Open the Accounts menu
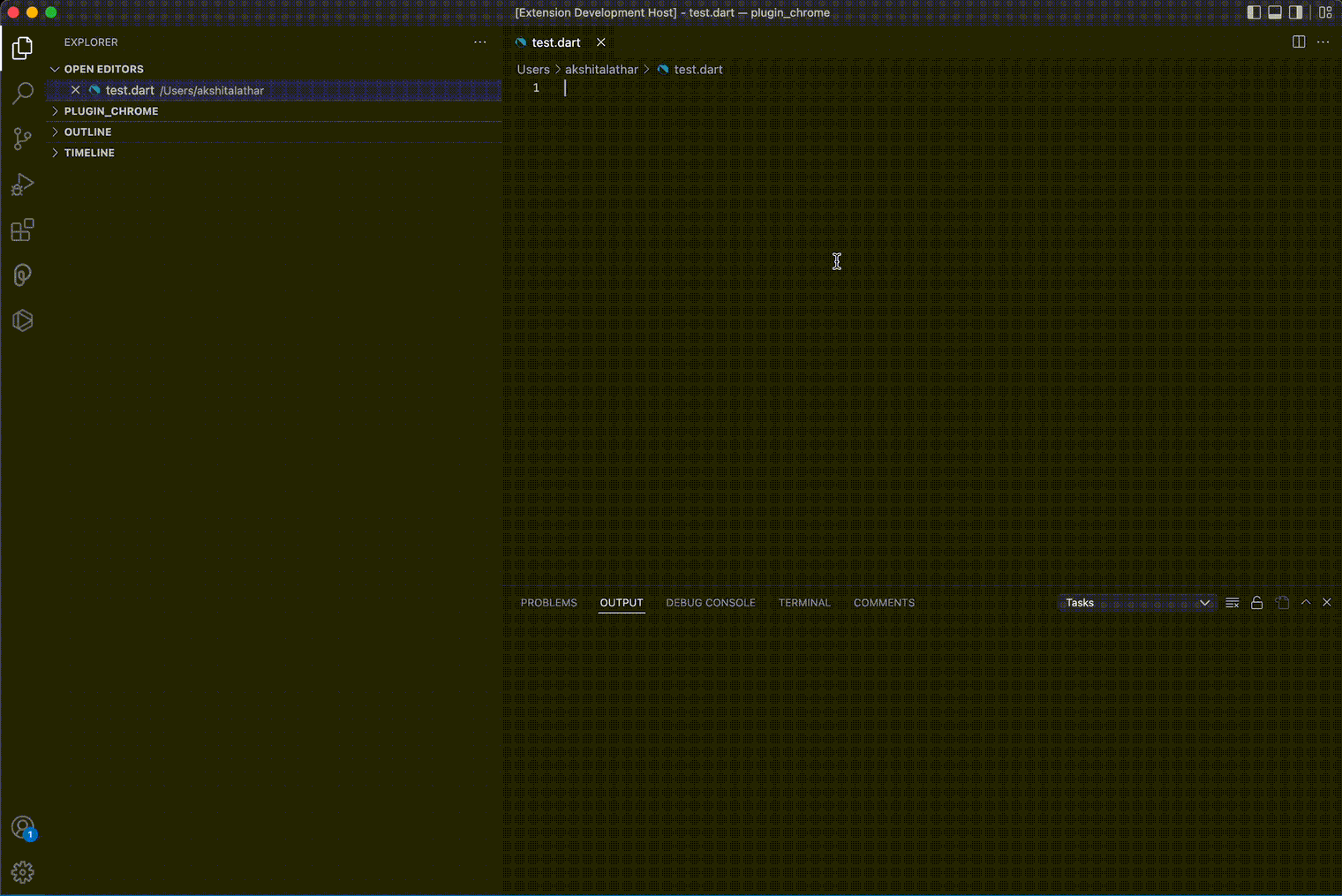This screenshot has width=1342, height=896. (x=22, y=828)
